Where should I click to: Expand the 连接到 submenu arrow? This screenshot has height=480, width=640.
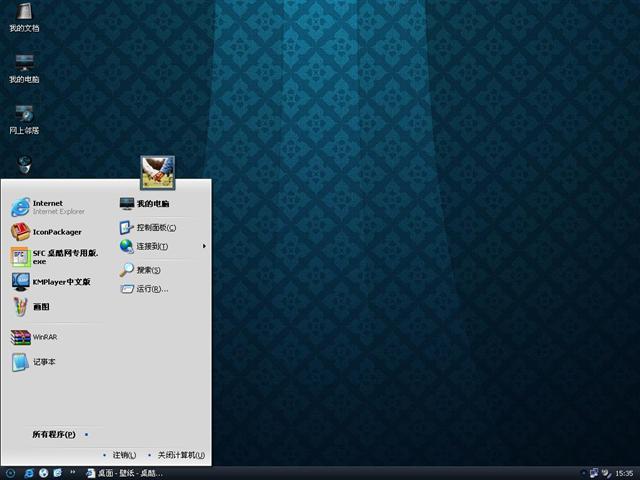pyautogui.click(x=204, y=246)
